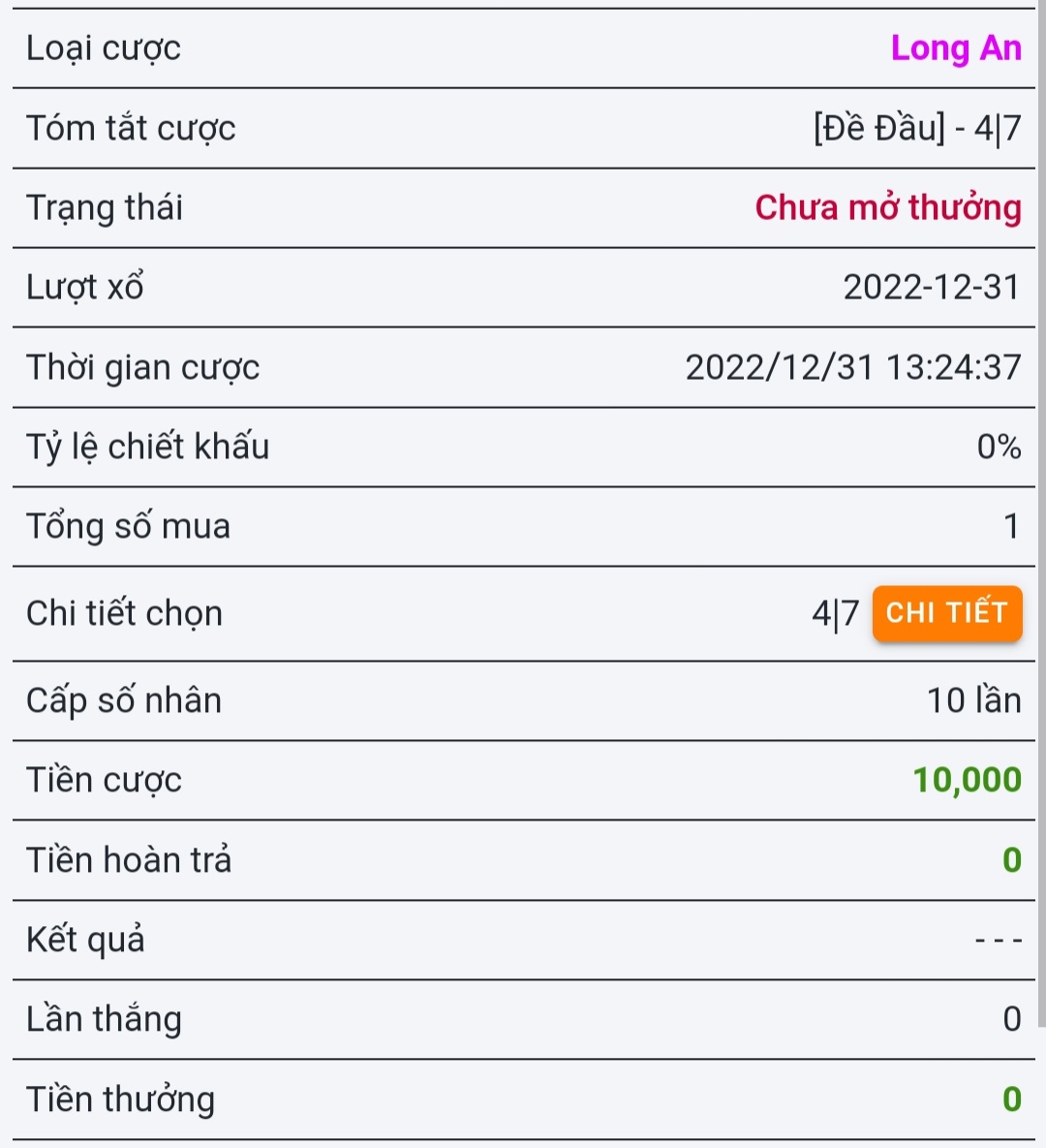The image size is (1046, 1148).
Task: Select the green 10,000 bet amount
Action: (x=967, y=781)
